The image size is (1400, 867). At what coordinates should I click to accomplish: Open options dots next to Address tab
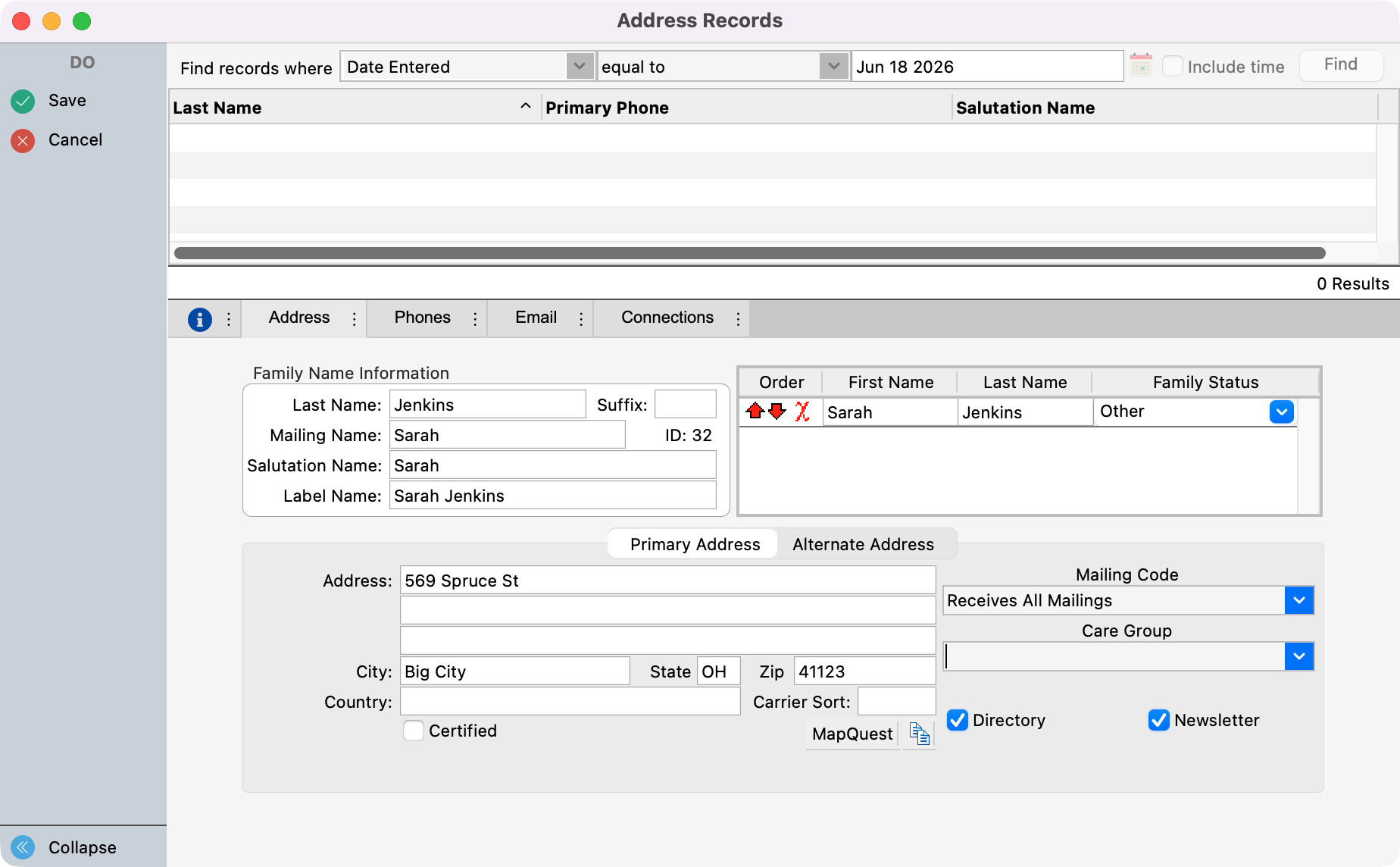(354, 319)
